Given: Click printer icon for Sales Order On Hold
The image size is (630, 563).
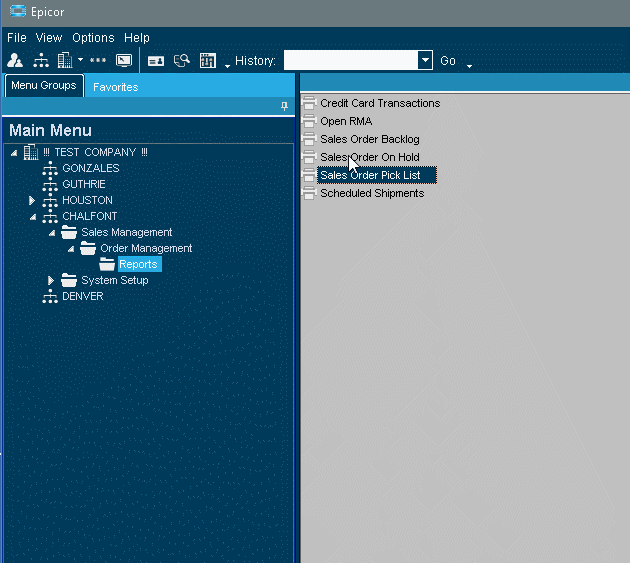Looking at the screenshot, I should 309,157.
